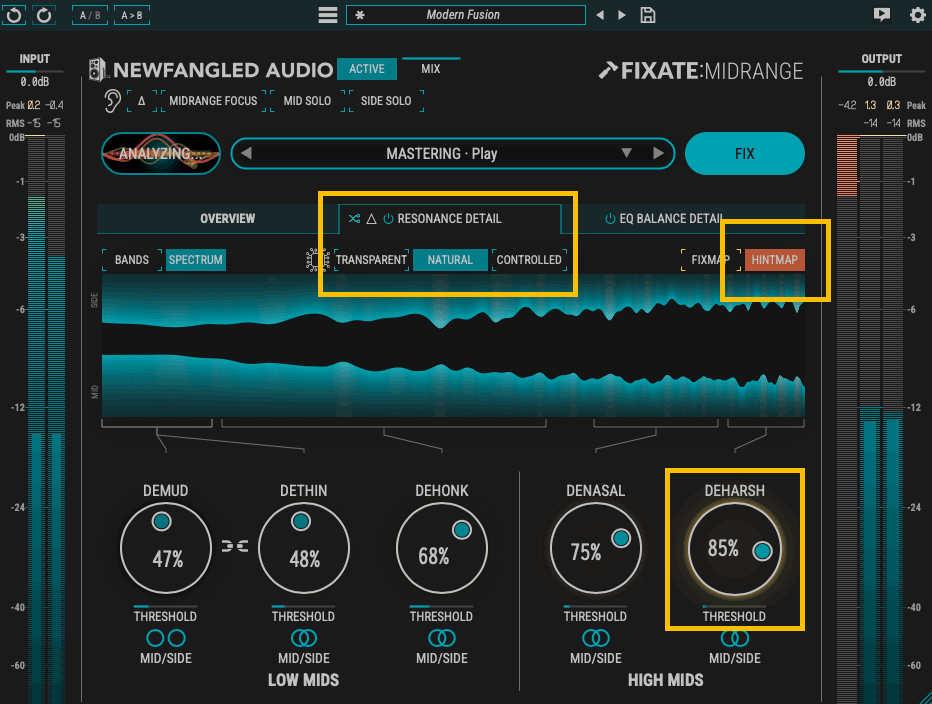Screen dimensions: 932x704
Task: Select the CONTROLLED resonance mode
Action: point(528,260)
